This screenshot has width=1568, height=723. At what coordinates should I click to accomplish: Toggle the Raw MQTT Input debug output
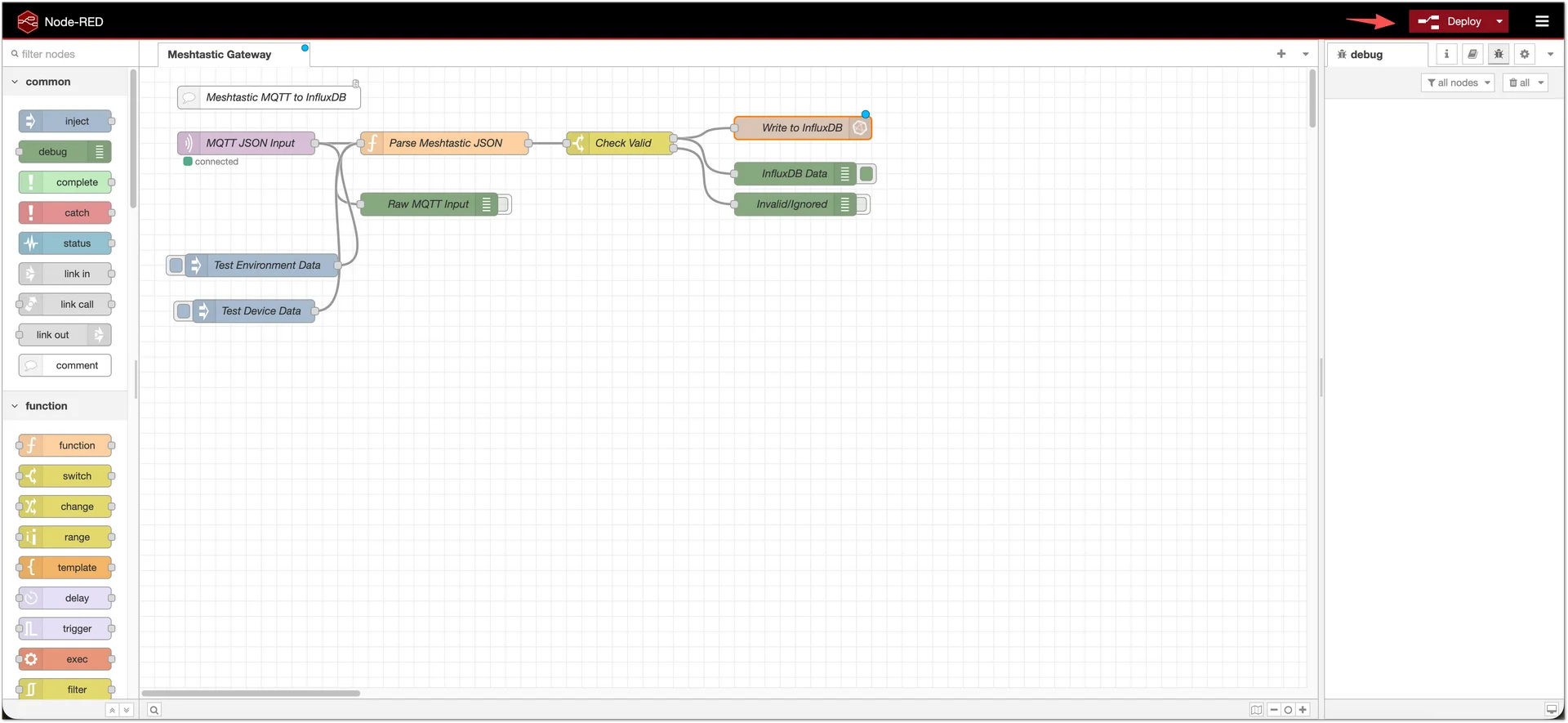coord(504,204)
